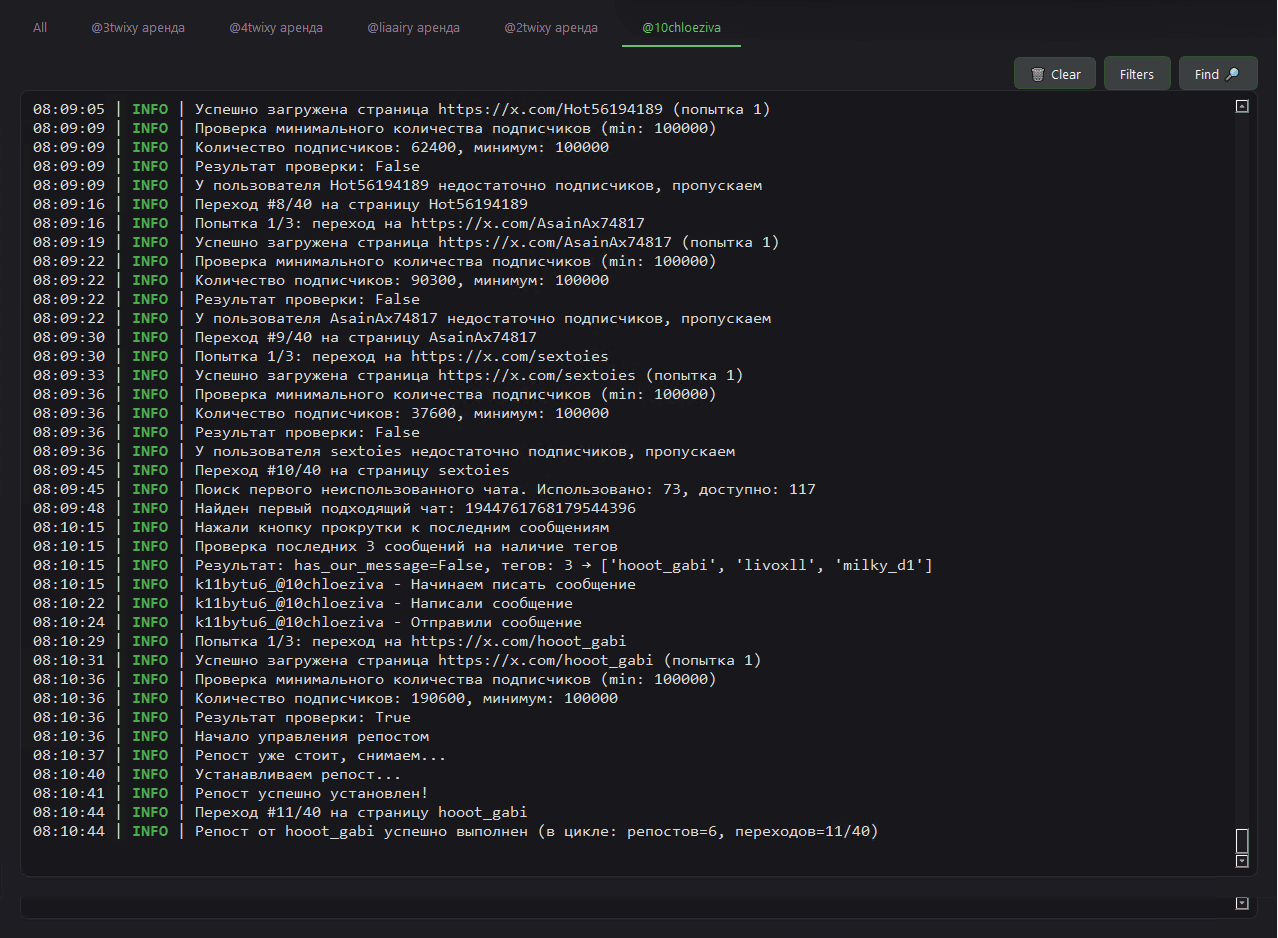Screen dimensions: 1278x938
Task: Click line 'Написали сообщение'
Action: [303, 603]
